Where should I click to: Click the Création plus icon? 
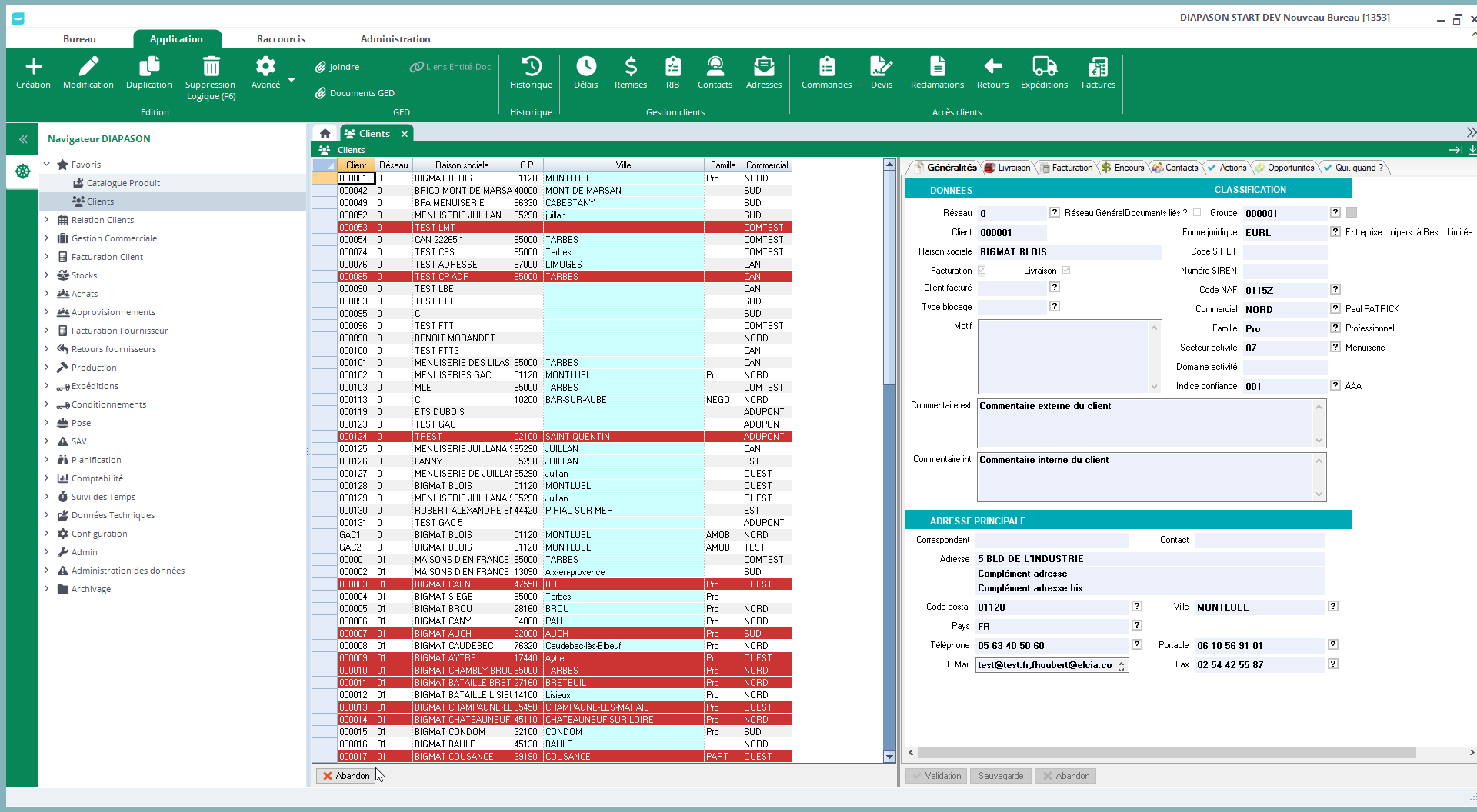click(33, 67)
